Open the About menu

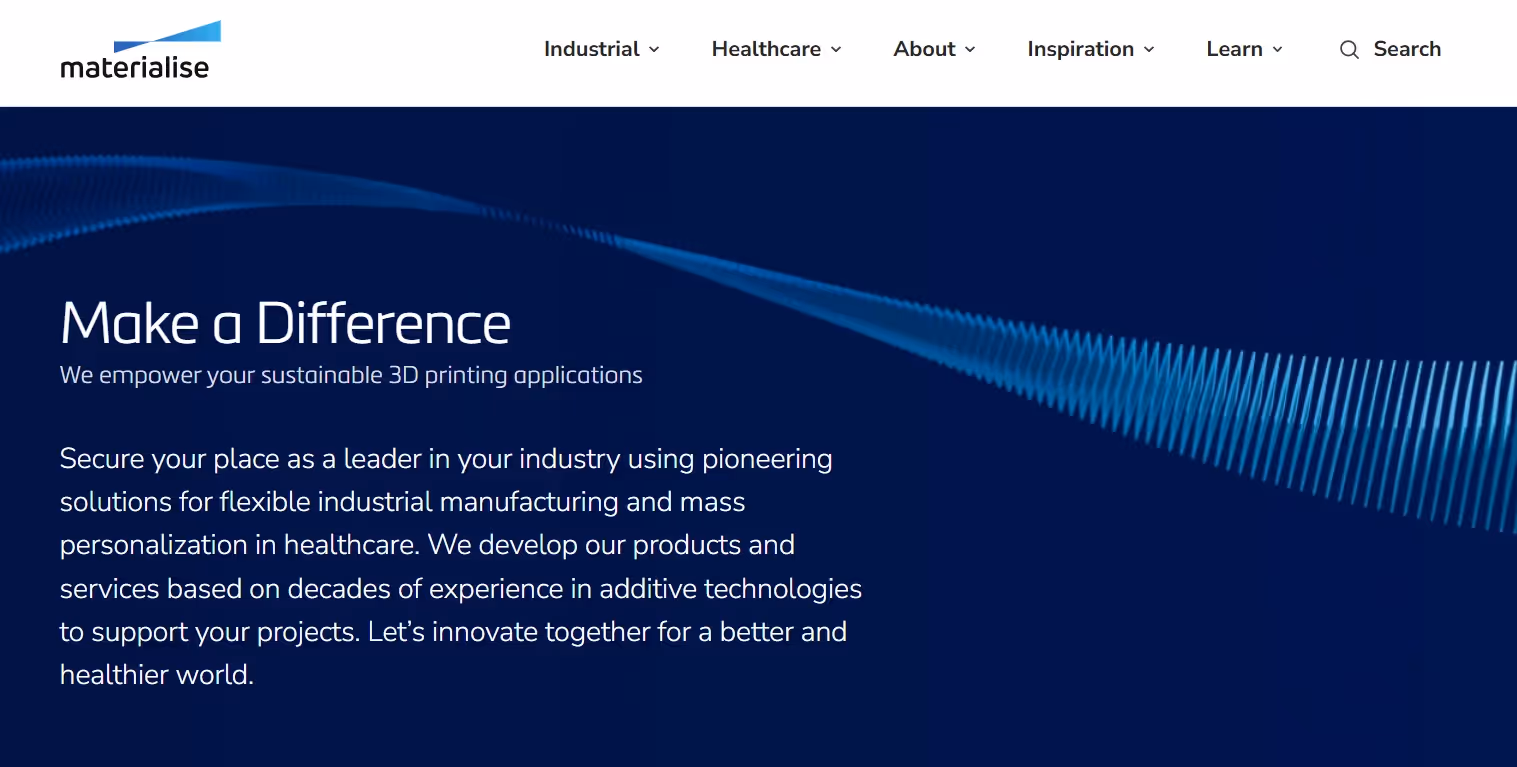coord(924,48)
